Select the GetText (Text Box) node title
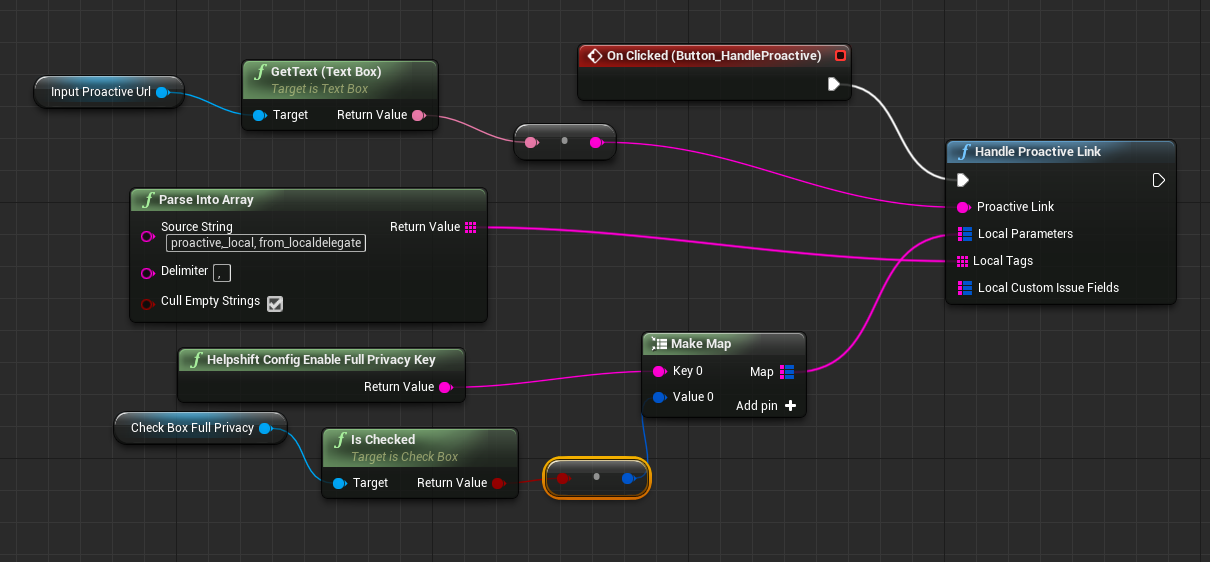 pyautogui.click(x=326, y=72)
